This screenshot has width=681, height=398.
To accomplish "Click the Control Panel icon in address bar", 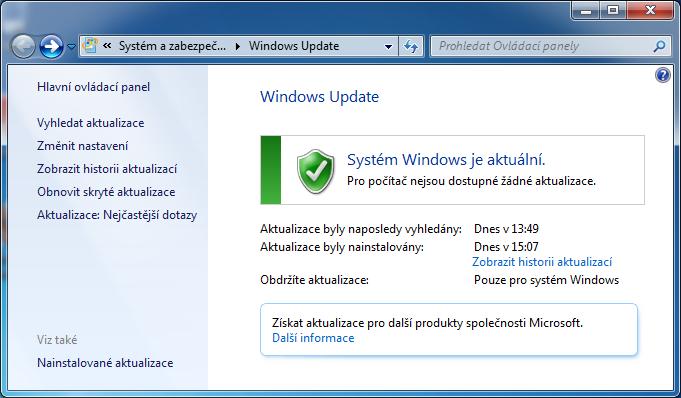I will click(90, 46).
